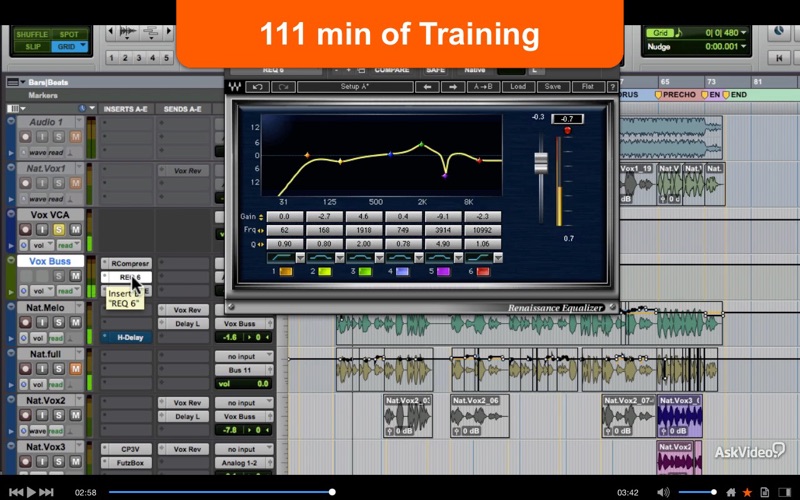Toggle EQ band 3 green on/off
Screen dimensions: 800x500
click(x=365, y=271)
